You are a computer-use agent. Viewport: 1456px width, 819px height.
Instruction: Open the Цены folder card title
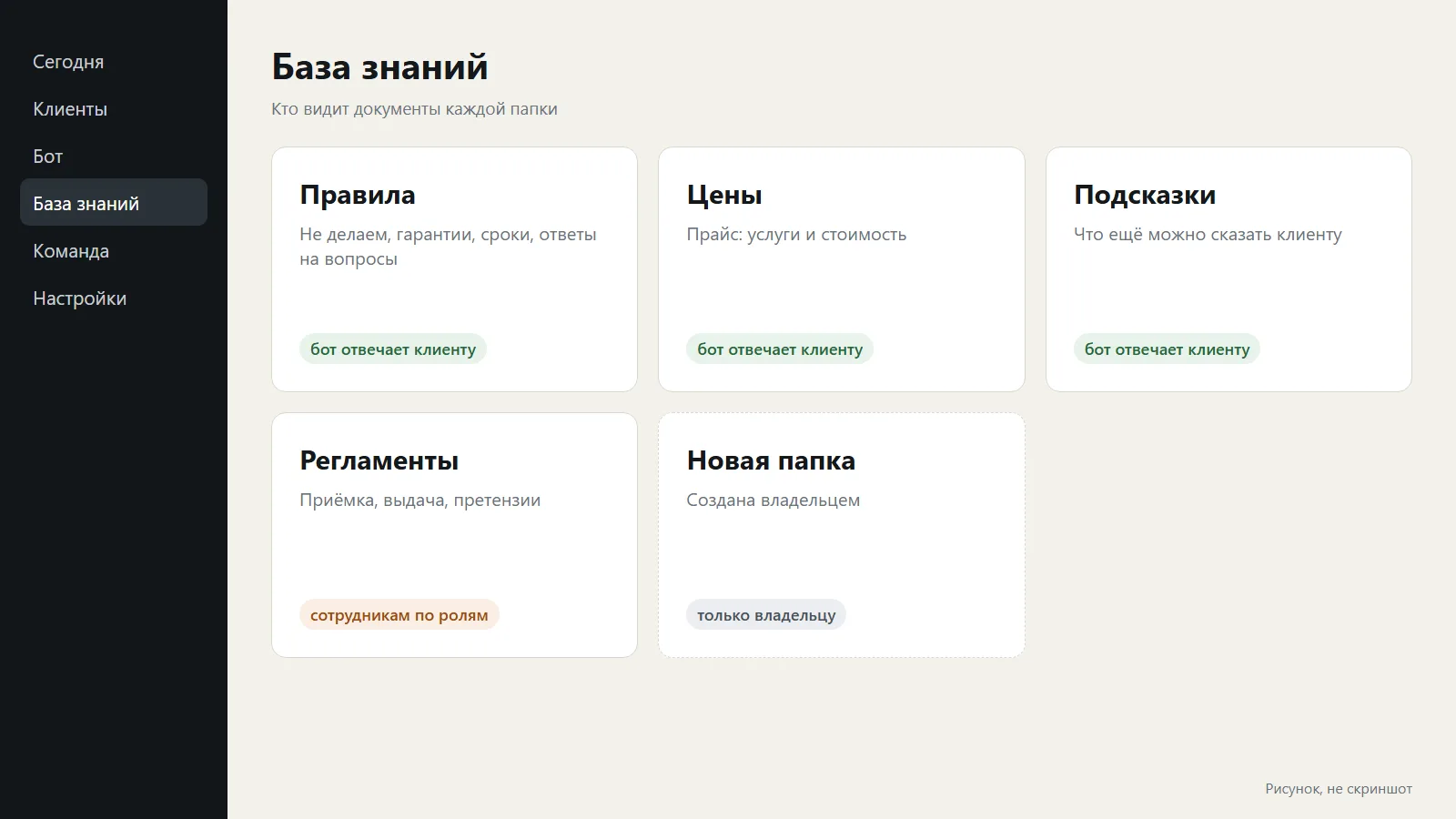pos(724,195)
